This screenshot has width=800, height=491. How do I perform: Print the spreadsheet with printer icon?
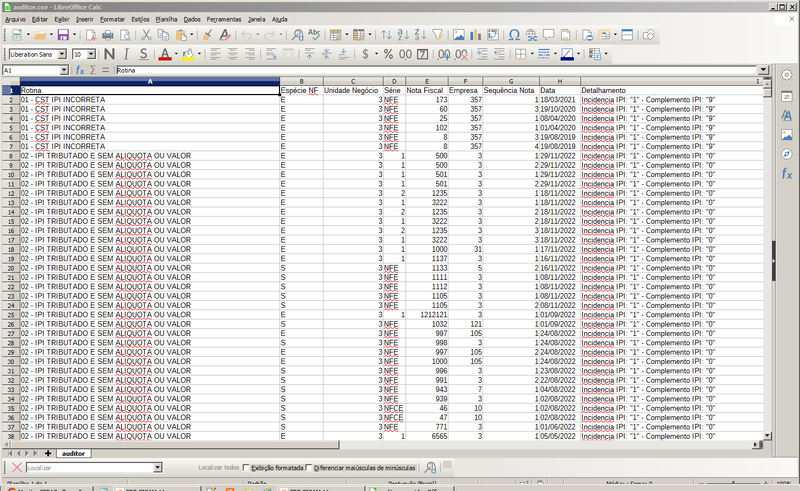108,35
